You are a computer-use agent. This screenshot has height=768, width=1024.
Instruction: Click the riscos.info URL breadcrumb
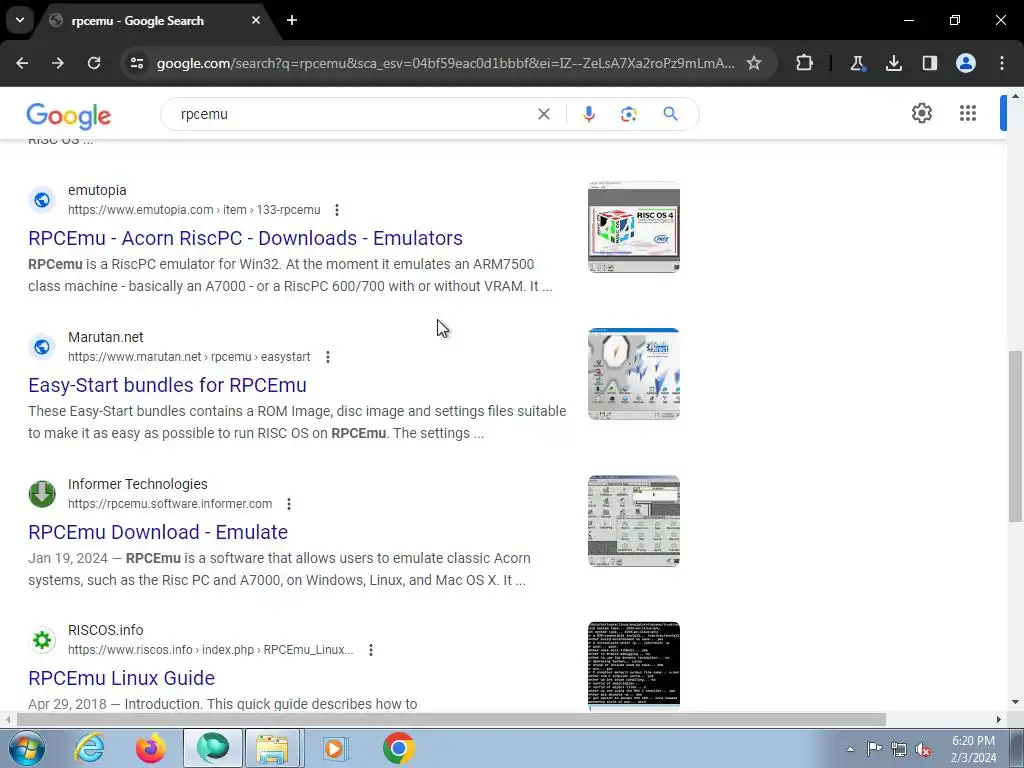tap(210, 650)
